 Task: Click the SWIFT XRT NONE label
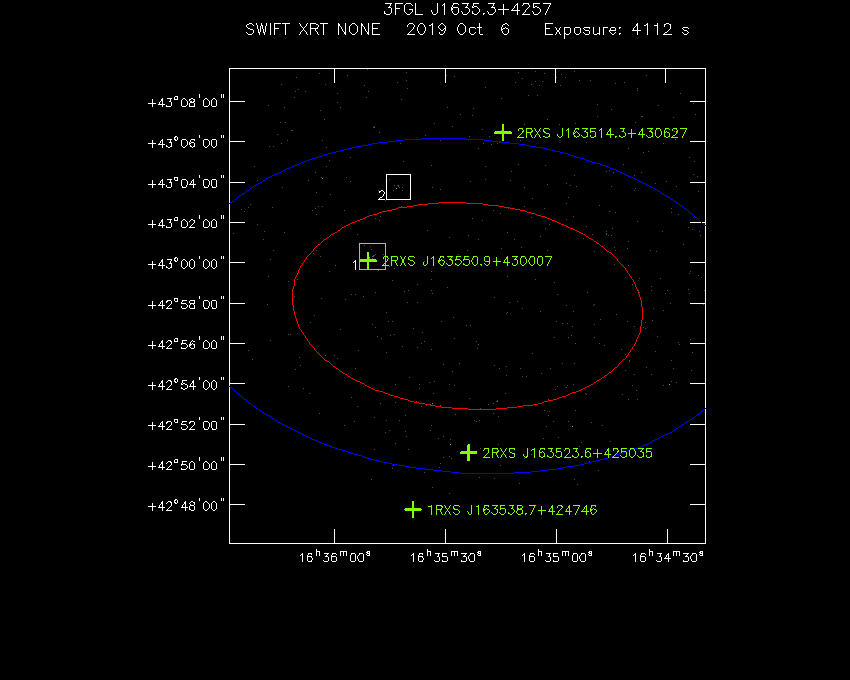pos(313,29)
